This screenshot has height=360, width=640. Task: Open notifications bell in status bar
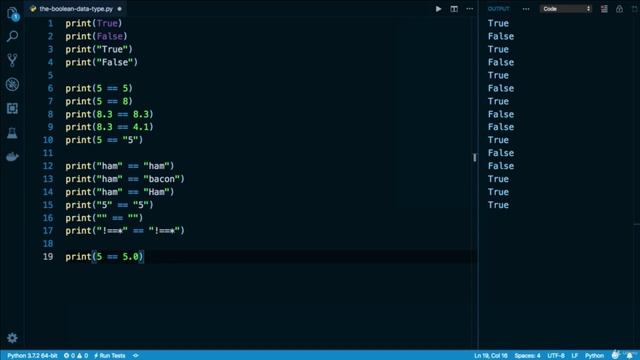[629, 356]
